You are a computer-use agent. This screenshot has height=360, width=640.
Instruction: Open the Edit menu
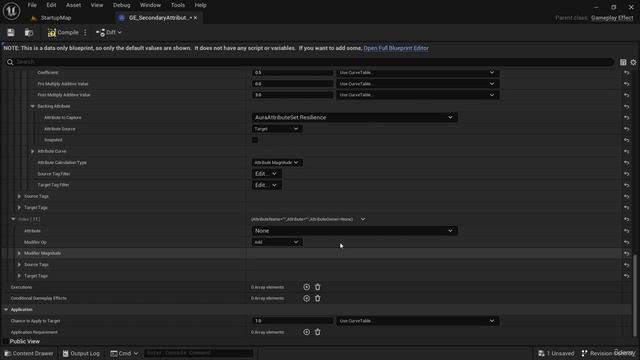point(51,5)
